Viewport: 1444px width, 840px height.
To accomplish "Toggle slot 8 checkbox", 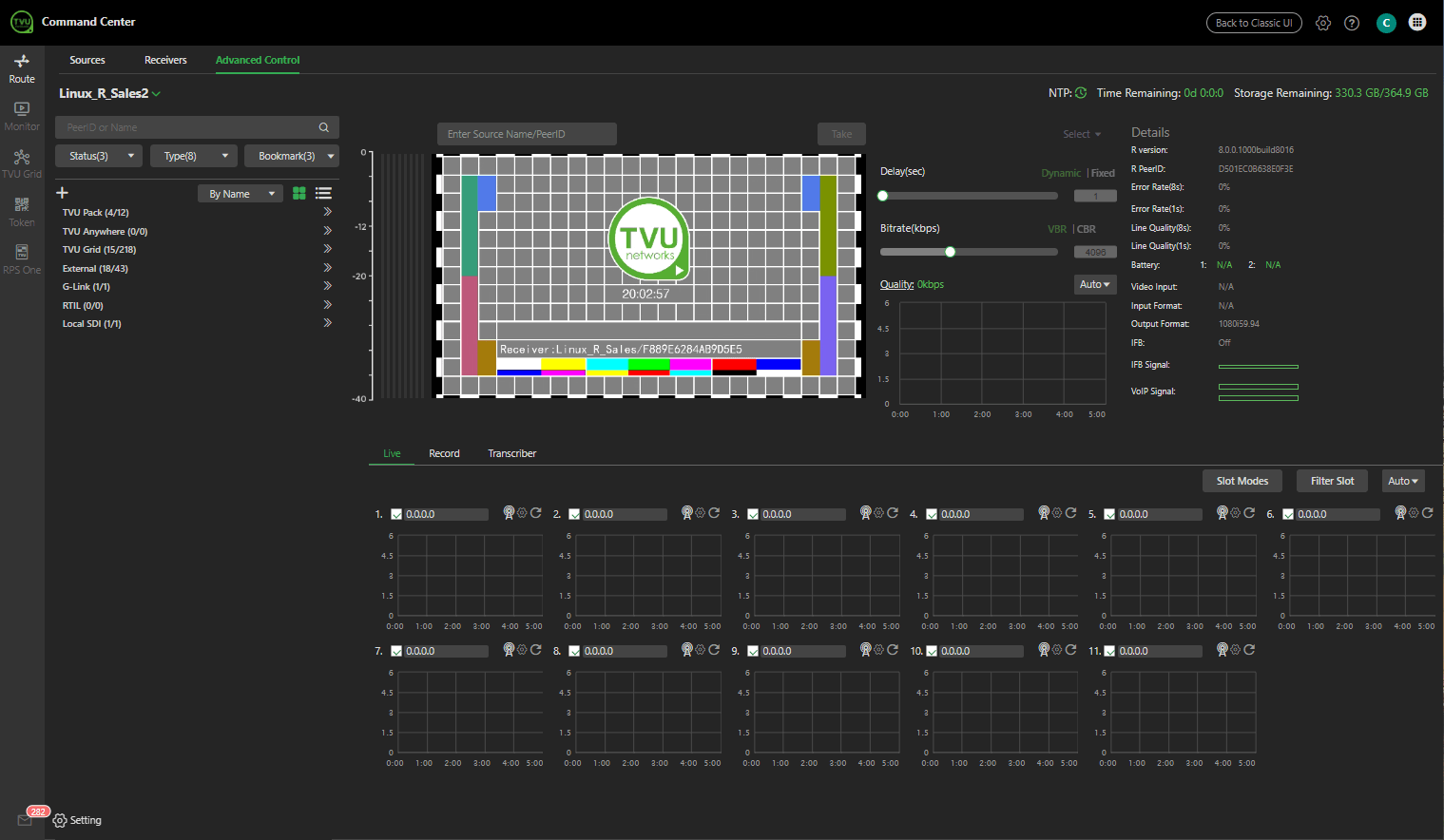I will 574,651.
